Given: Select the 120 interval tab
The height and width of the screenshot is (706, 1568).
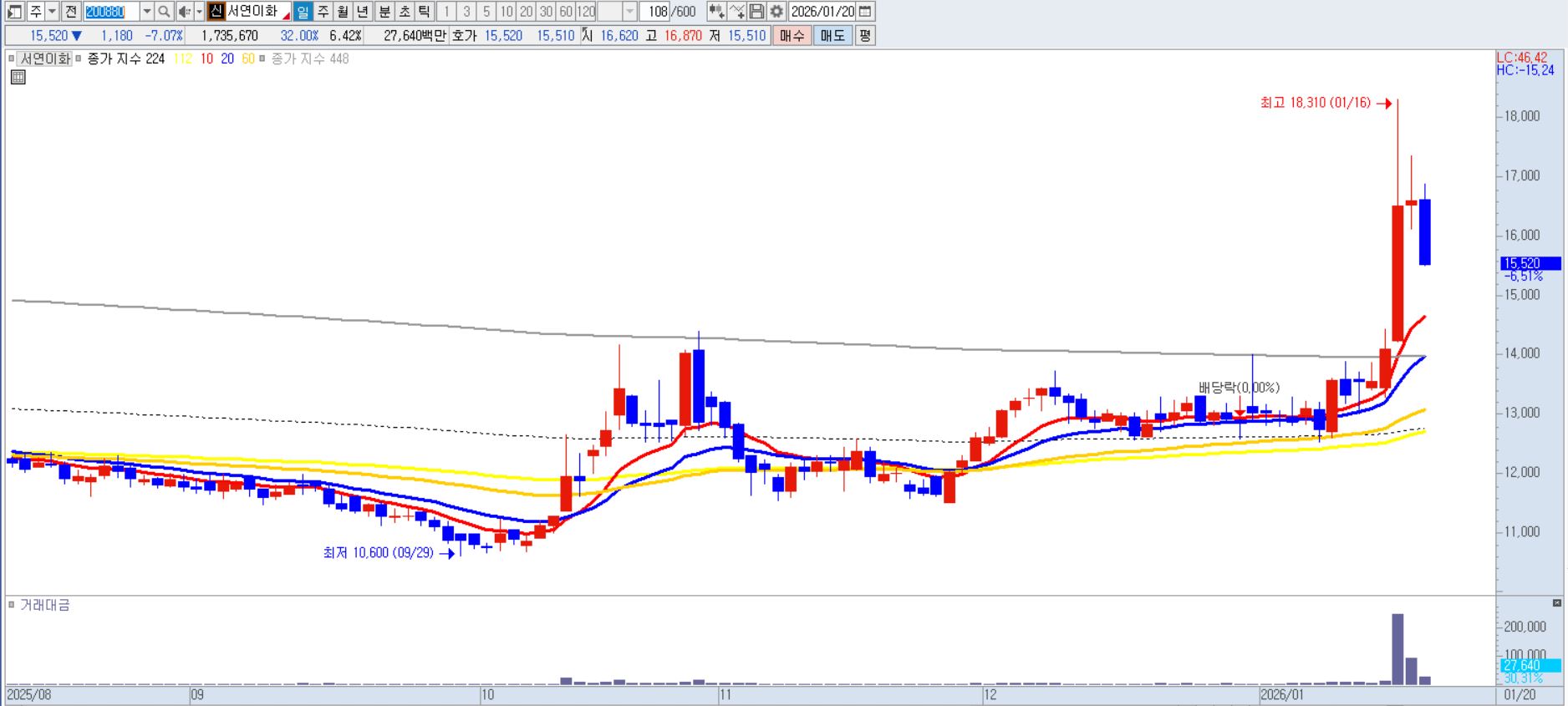Looking at the screenshot, I should coord(586,12).
